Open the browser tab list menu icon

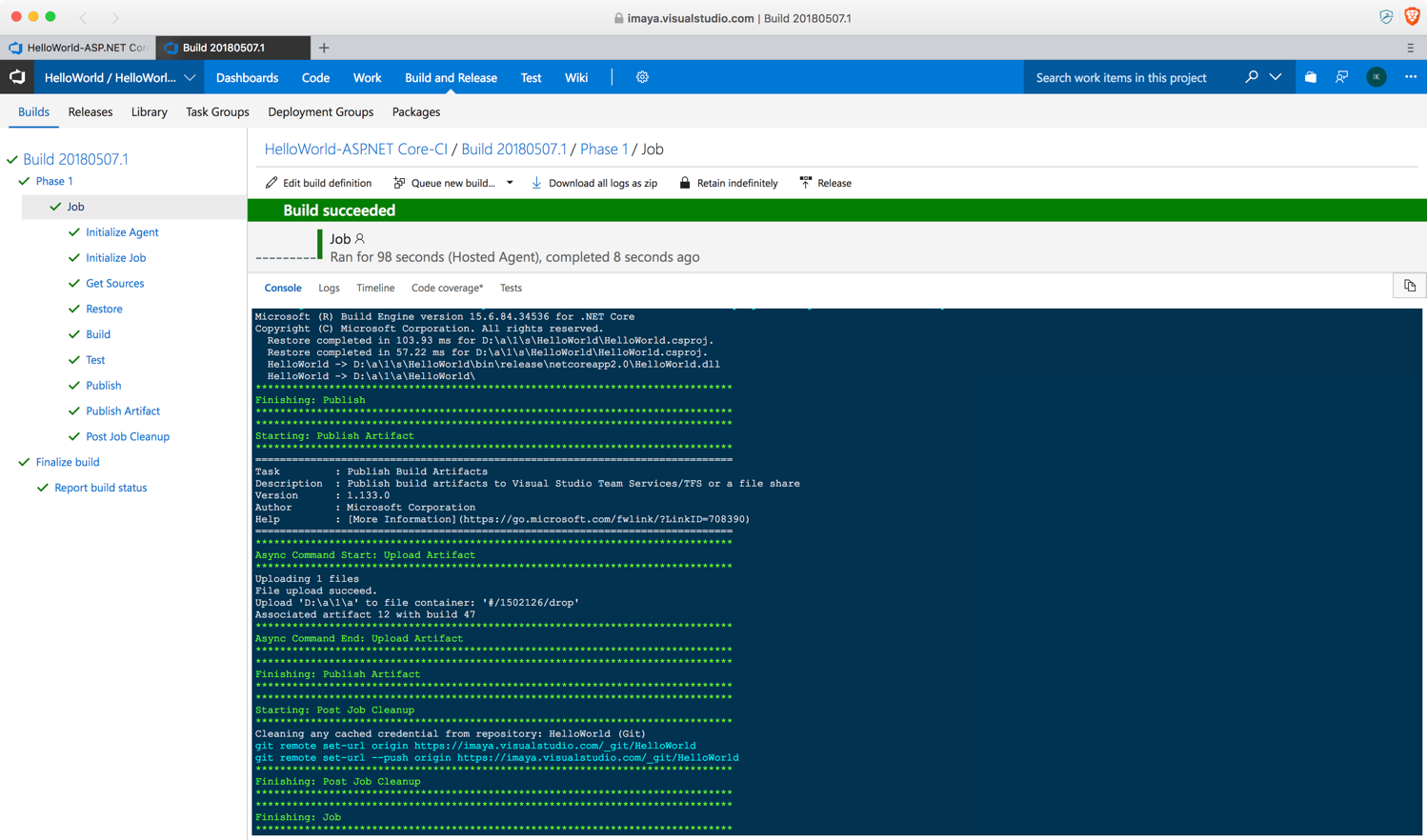1411,48
